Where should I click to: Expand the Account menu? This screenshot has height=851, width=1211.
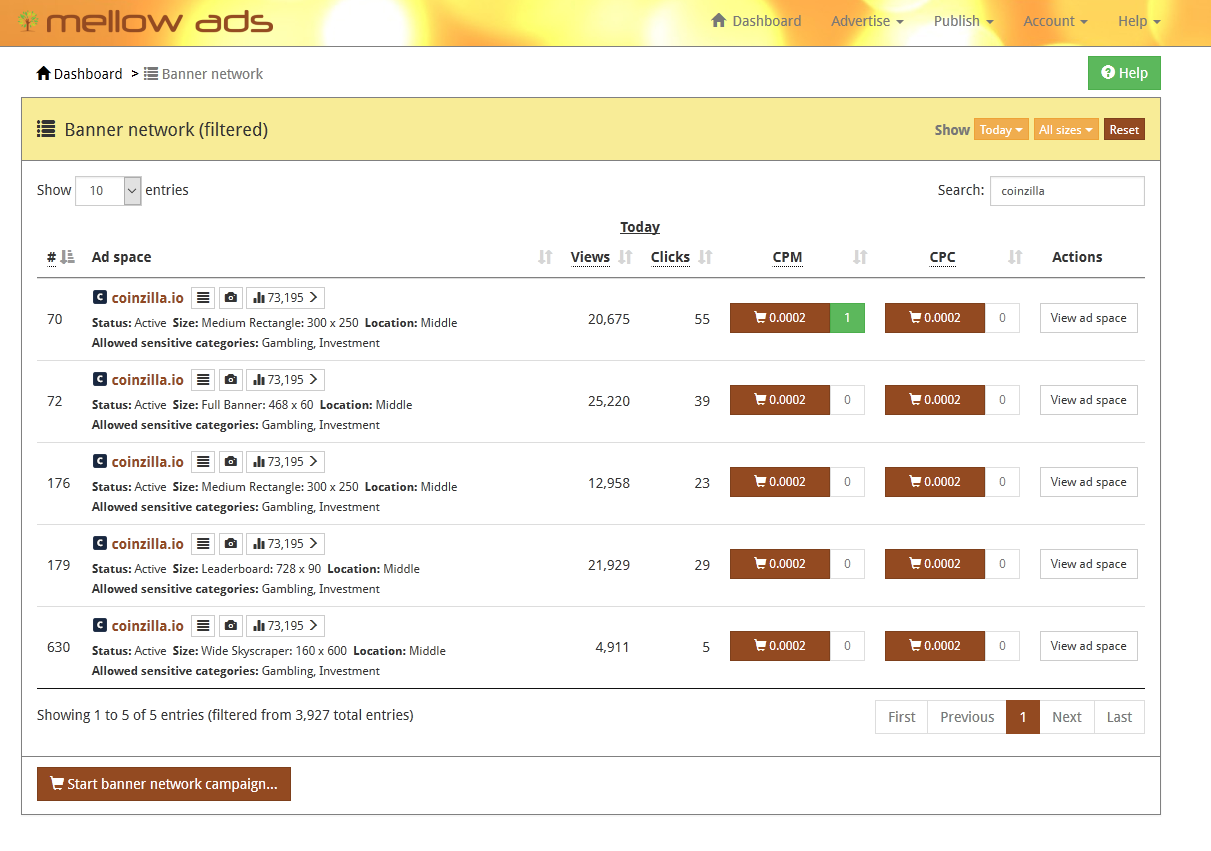coord(1055,21)
